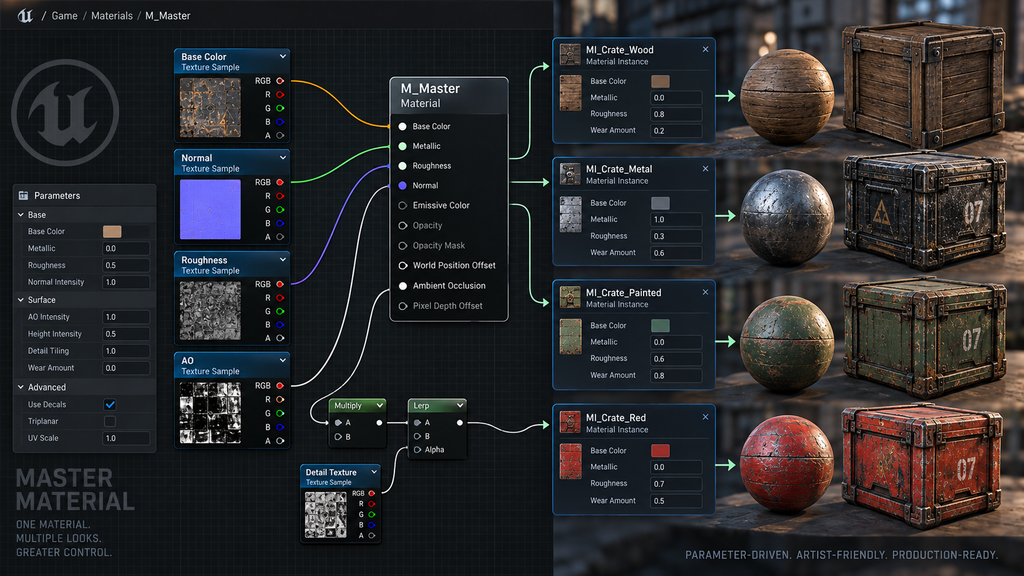Edit the Detail Tiling value field

pos(126,351)
